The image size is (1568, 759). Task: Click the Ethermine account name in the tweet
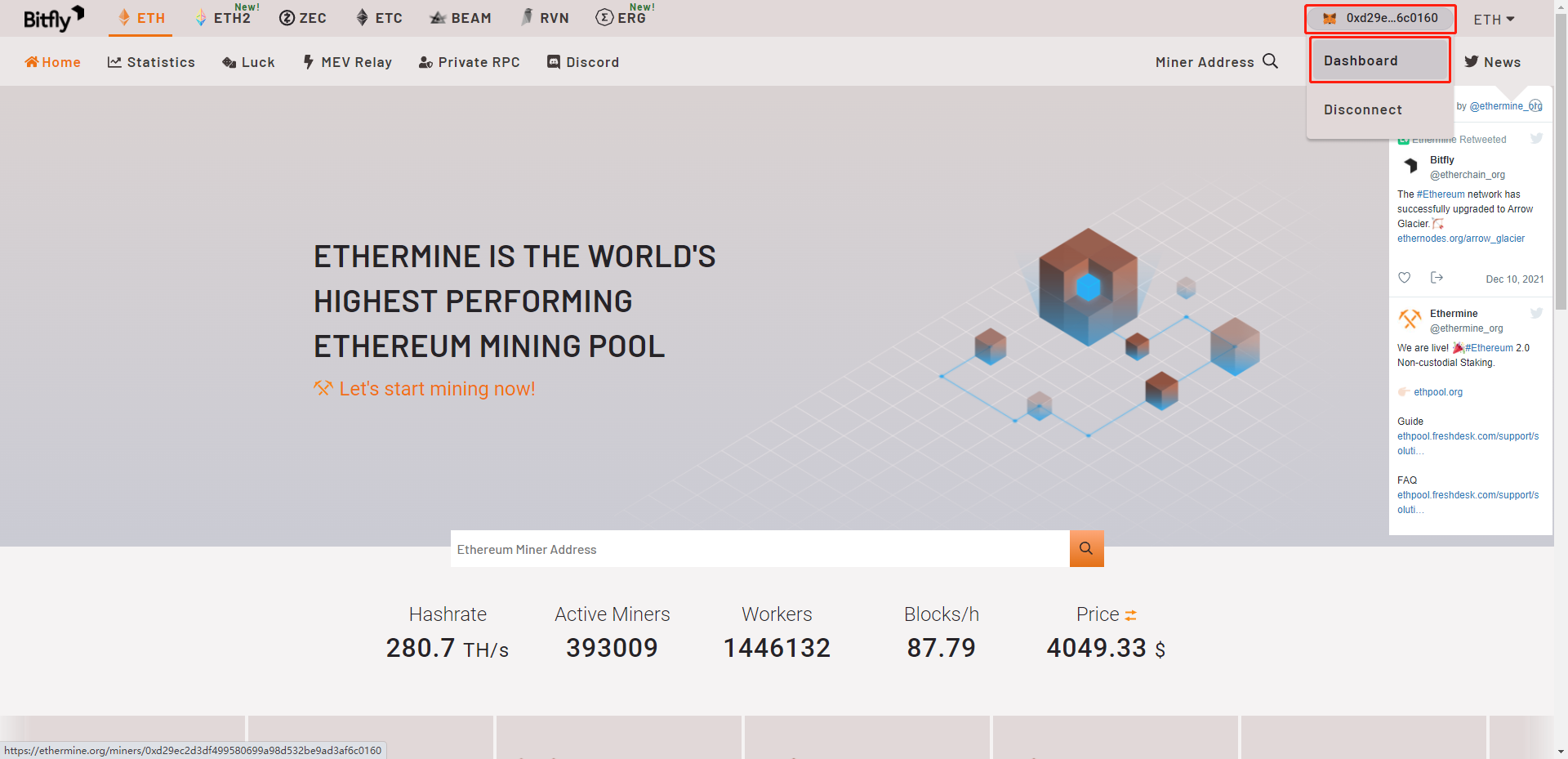pyautogui.click(x=1454, y=314)
